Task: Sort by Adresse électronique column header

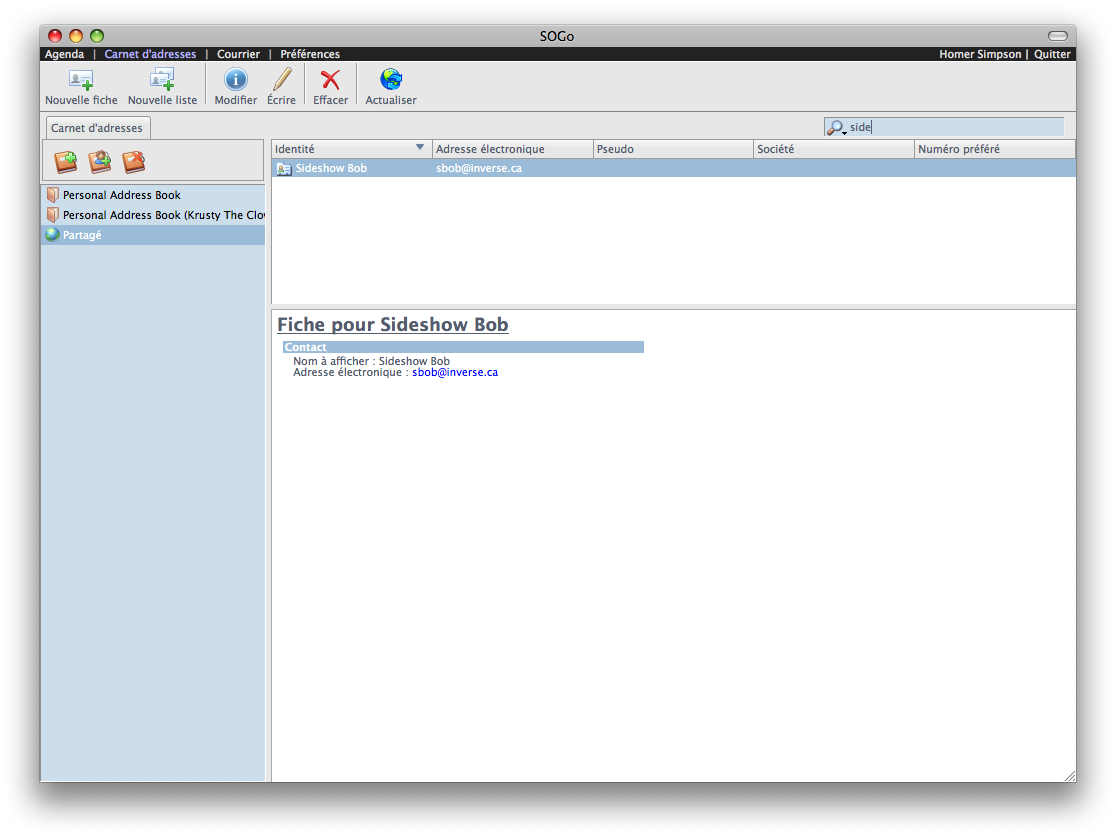Action: click(512, 149)
